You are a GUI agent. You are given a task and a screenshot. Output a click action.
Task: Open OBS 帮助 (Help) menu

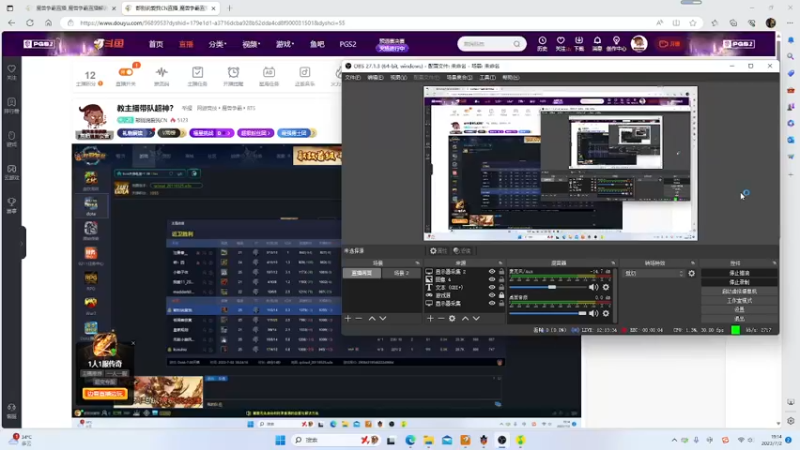point(510,78)
